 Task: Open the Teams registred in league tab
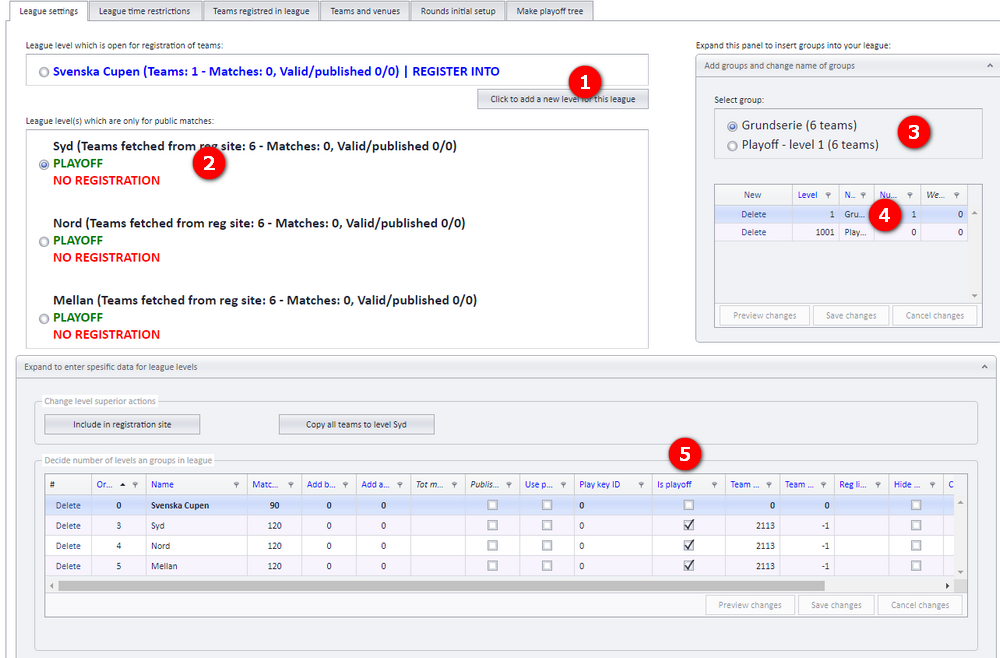[261, 11]
